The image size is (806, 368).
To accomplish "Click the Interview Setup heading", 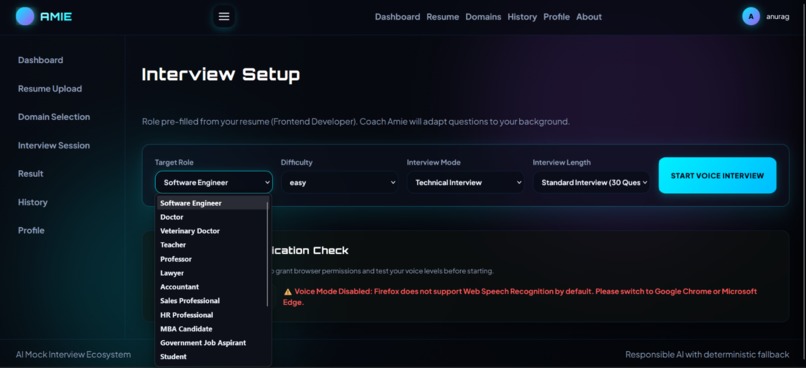I will [x=221, y=75].
